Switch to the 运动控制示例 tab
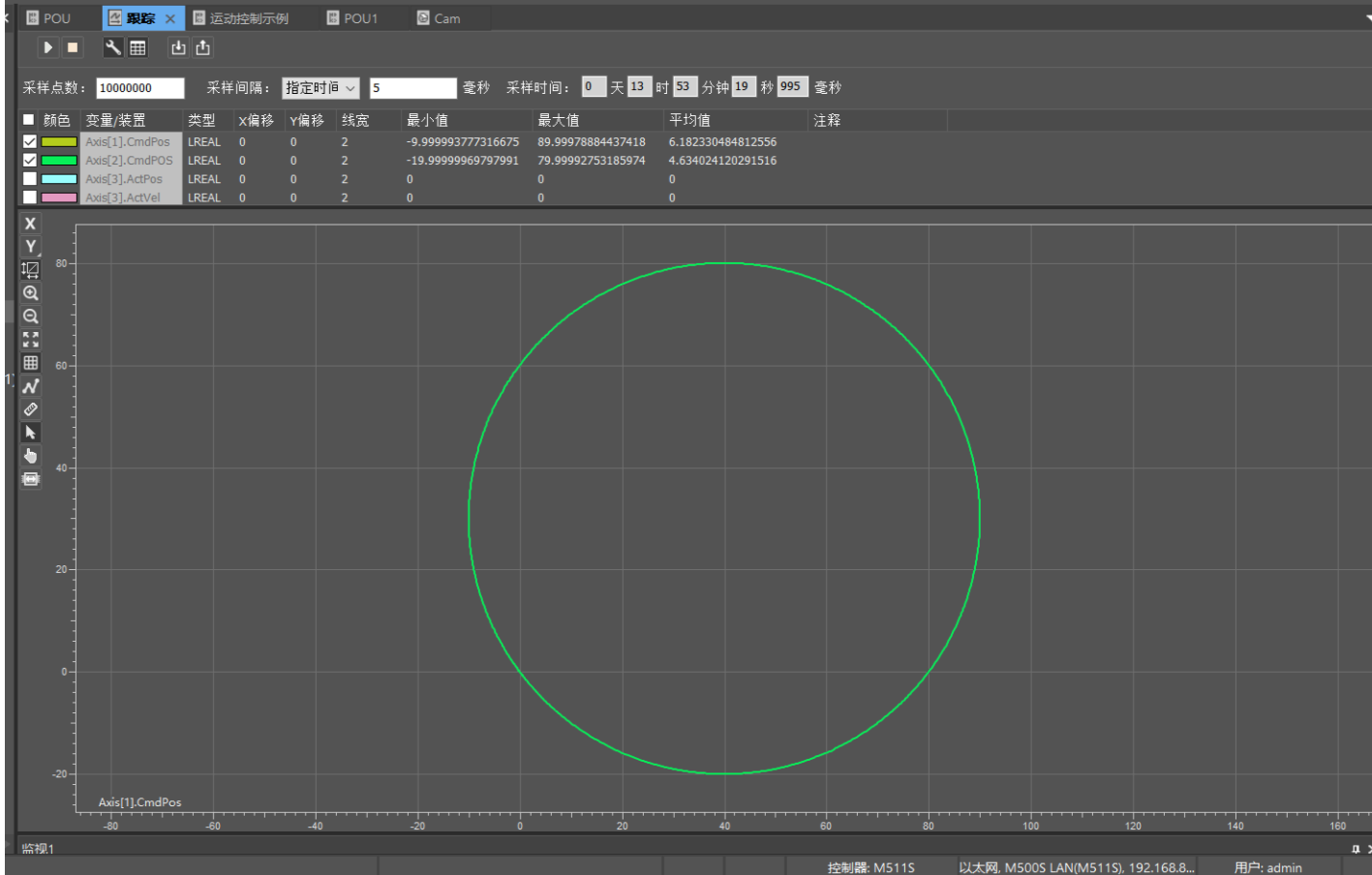Viewport: 1372px width, 875px height. pos(241,18)
